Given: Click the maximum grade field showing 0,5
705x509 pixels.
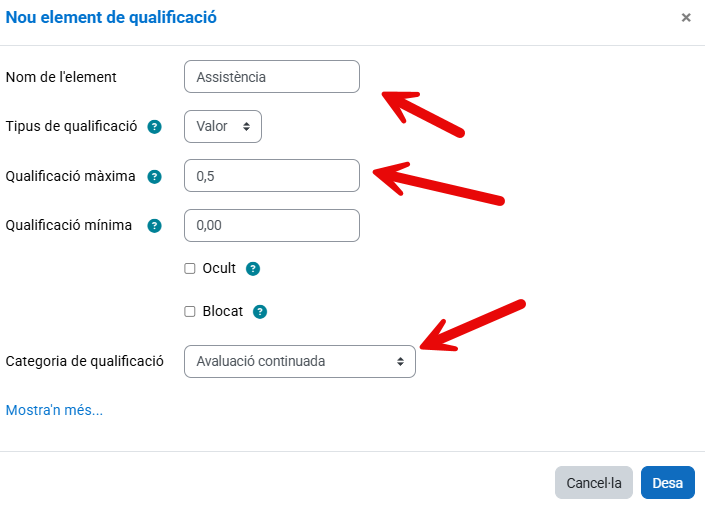Looking at the screenshot, I should [x=271, y=176].
